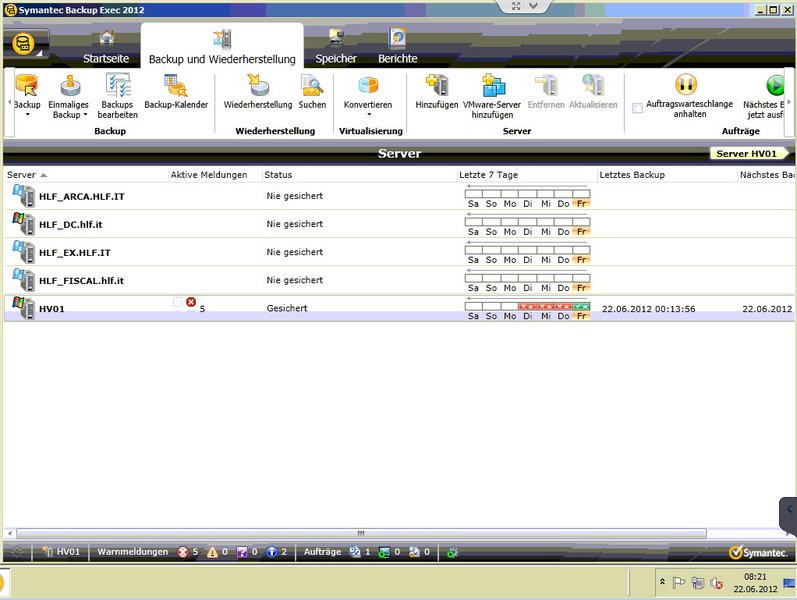Toggle the Auftragswarteschlange anhalten checkbox

coord(637,108)
